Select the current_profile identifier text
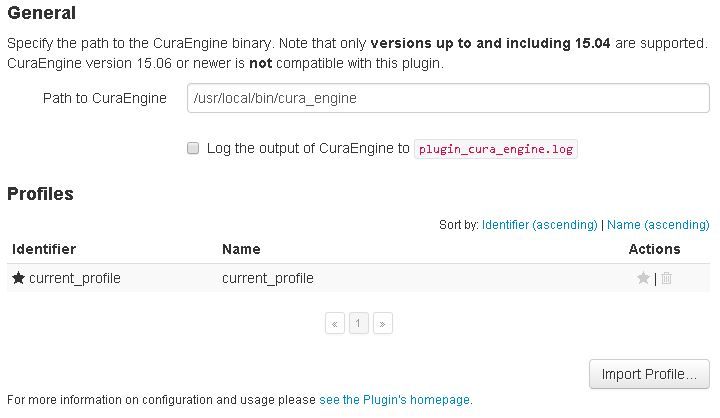720x418 pixels. 75,278
